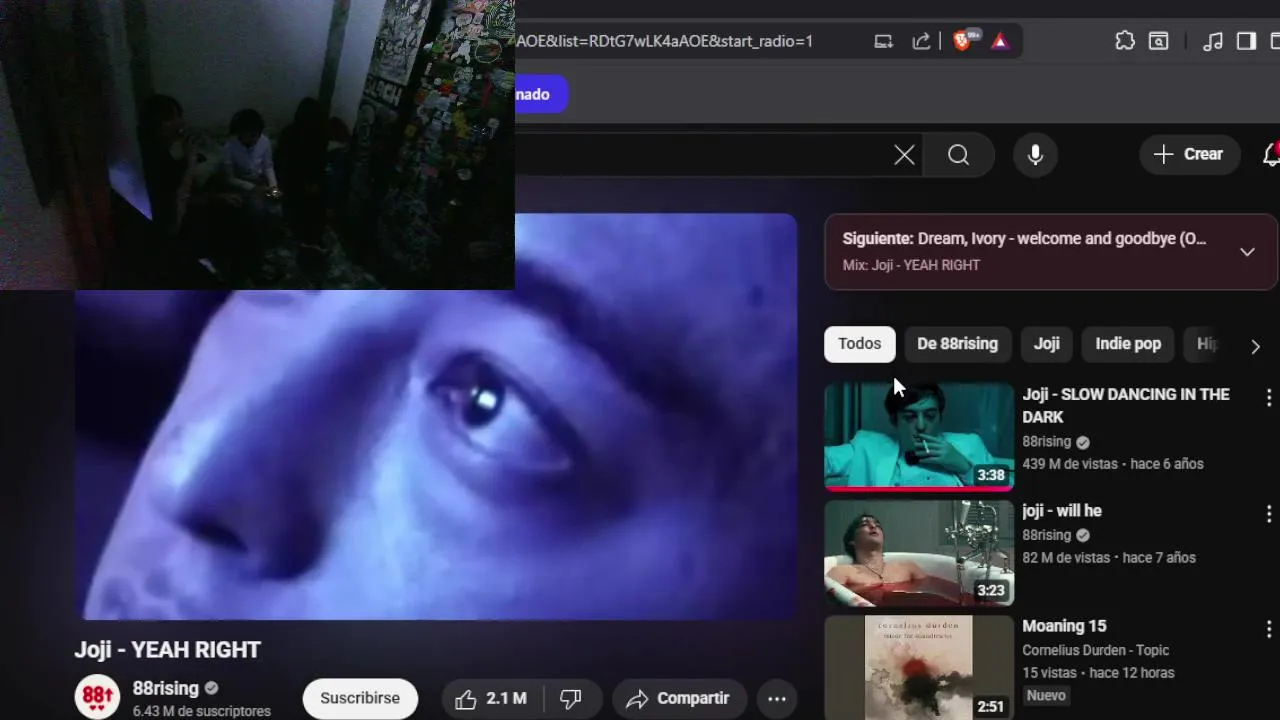Click '439 M de vistas' text
The width and height of the screenshot is (1280, 720).
[1070, 464]
